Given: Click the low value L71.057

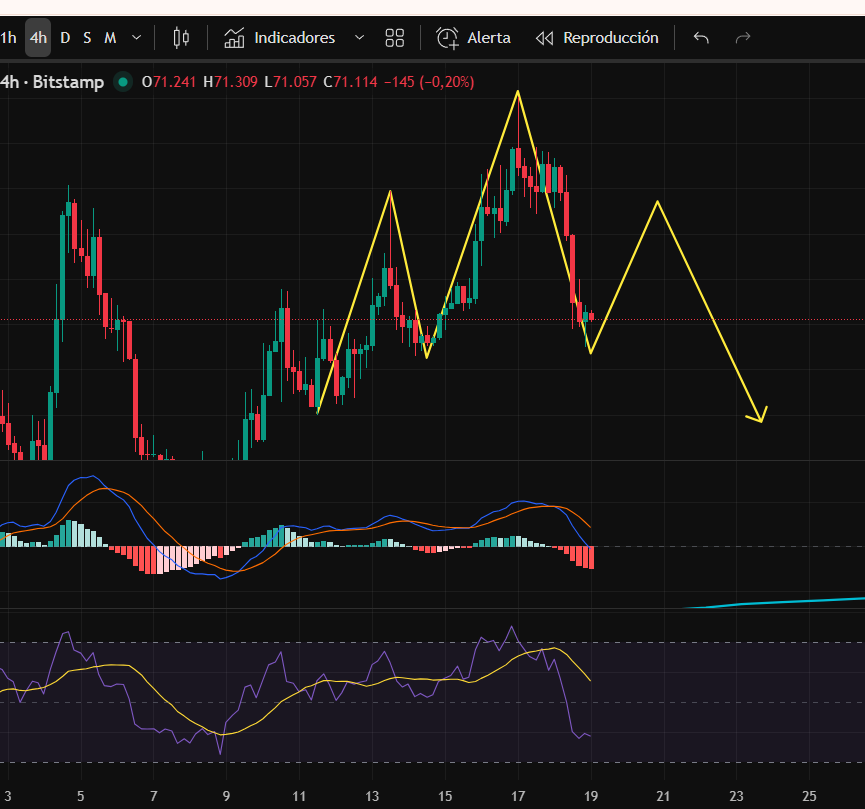Looking at the screenshot, I should tap(291, 82).
